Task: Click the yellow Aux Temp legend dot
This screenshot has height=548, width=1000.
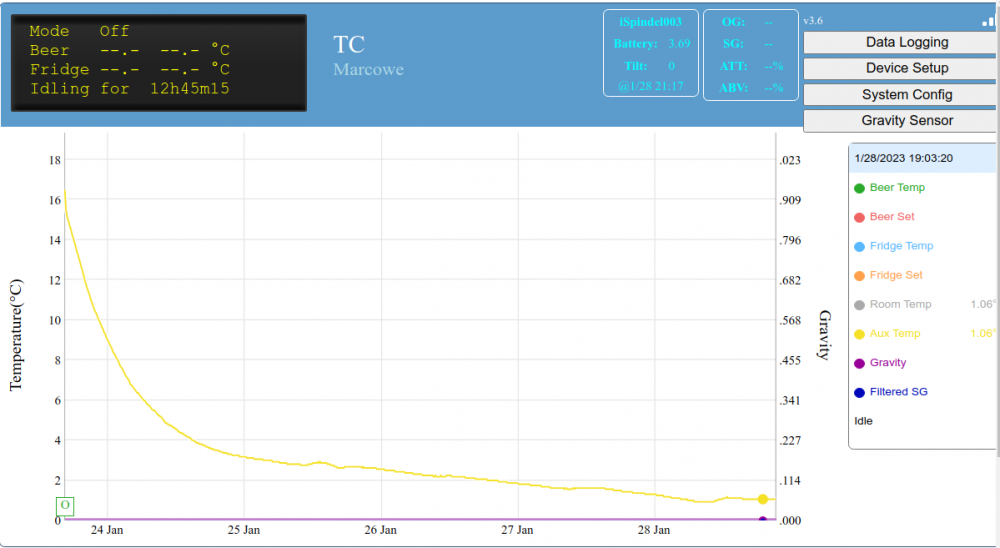Action: (x=859, y=334)
